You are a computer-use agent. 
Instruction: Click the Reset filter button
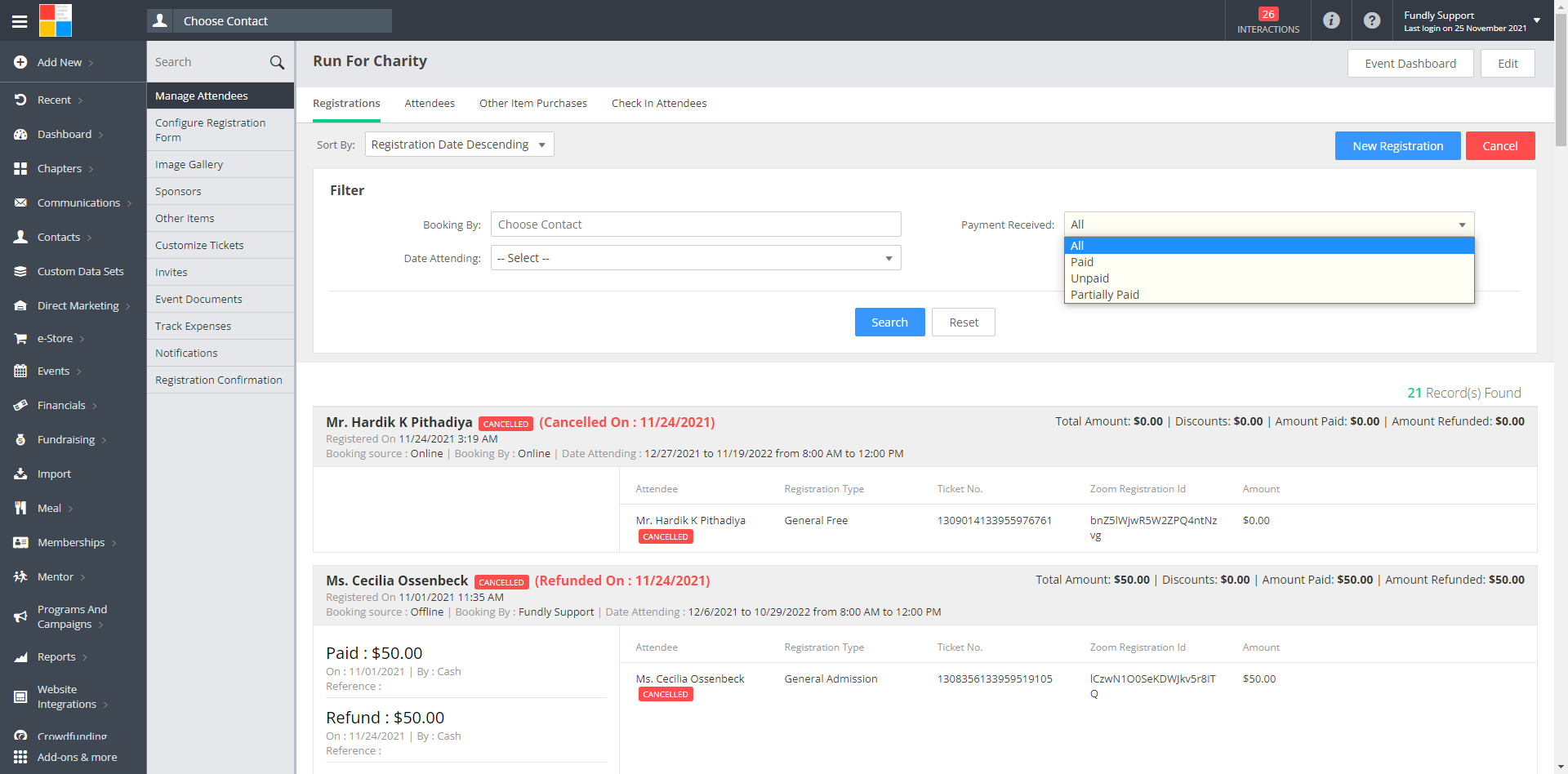click(x=964, y=322)
